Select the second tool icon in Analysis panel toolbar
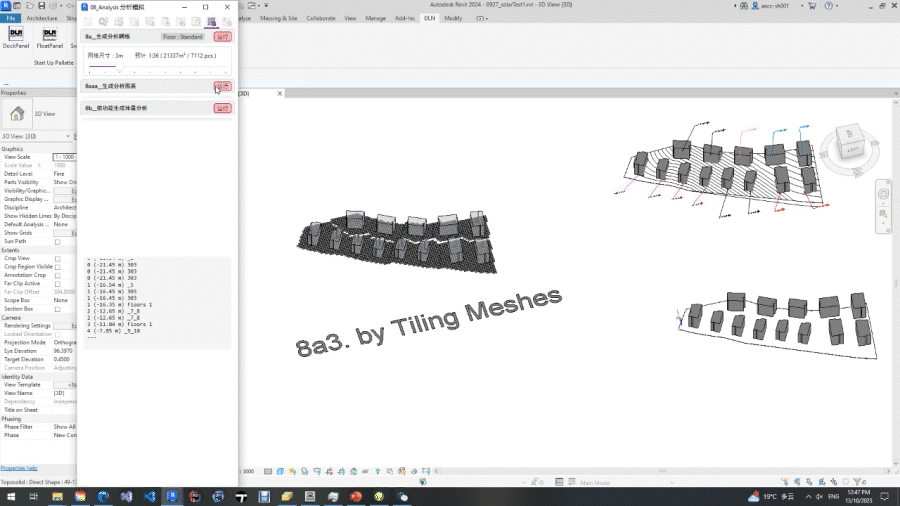 click(x=103, y=22)
